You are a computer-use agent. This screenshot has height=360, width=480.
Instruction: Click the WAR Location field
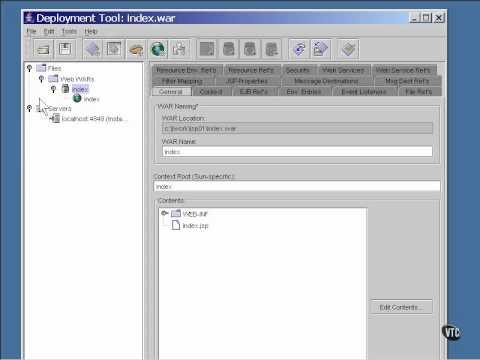pos(297,128)
